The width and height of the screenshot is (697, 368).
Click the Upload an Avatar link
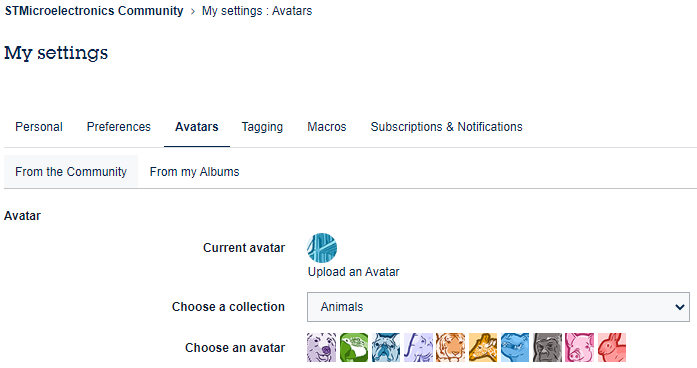[353, 272]
